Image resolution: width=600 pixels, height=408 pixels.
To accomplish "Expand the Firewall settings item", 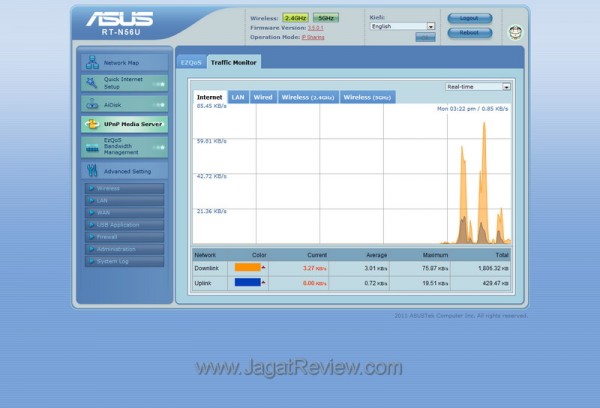I will click(x=124, y=237).
